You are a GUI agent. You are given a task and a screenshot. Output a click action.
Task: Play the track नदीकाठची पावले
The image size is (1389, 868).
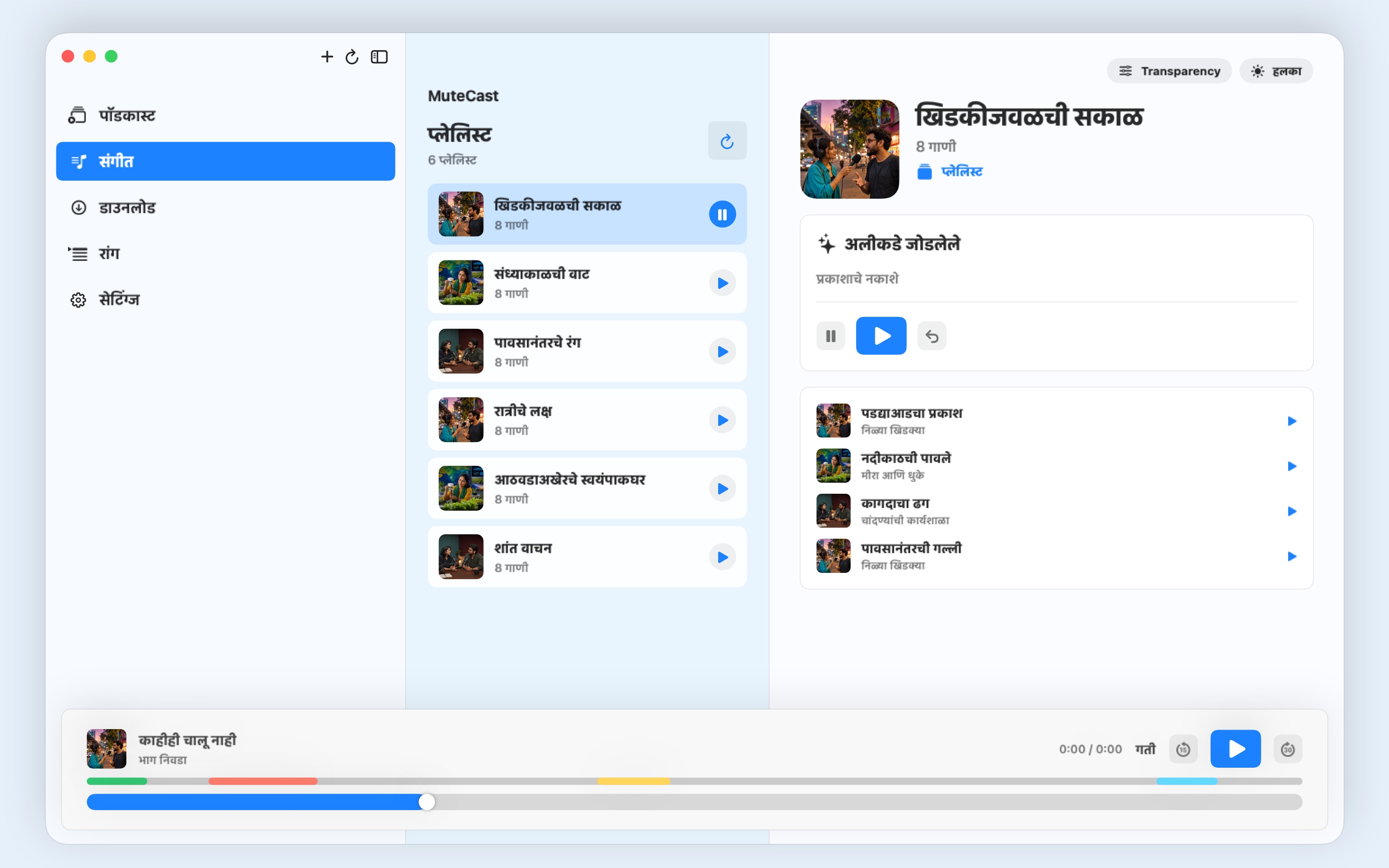click(x=1292, y=466)
